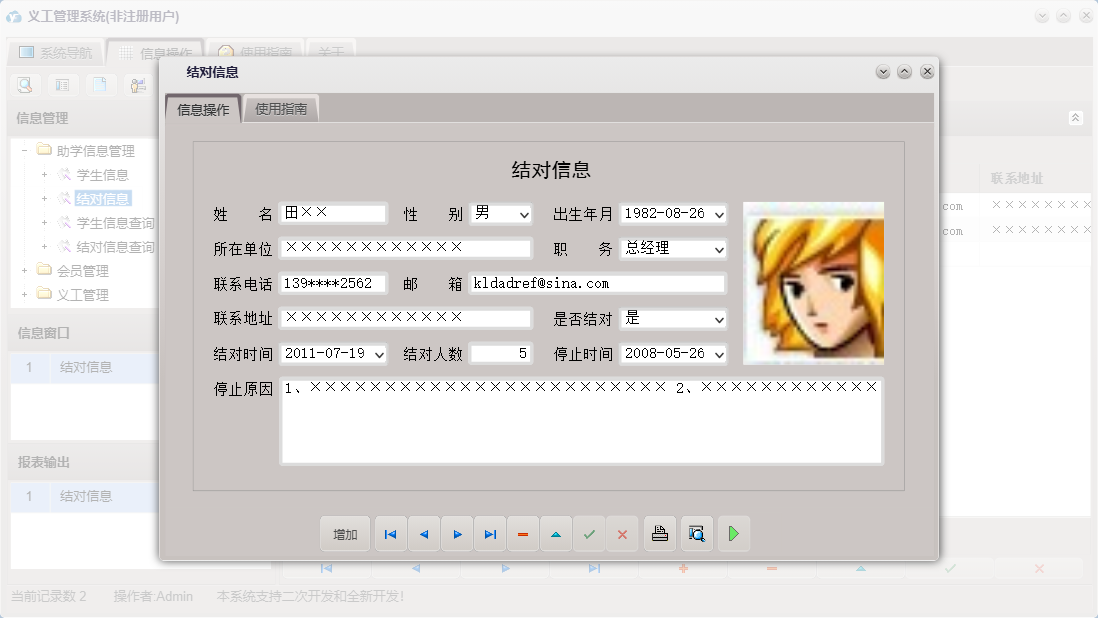Click the avatar photo thumbnail
The image size is (1098, 618).
pyautogui.click(x=813, y=283)
